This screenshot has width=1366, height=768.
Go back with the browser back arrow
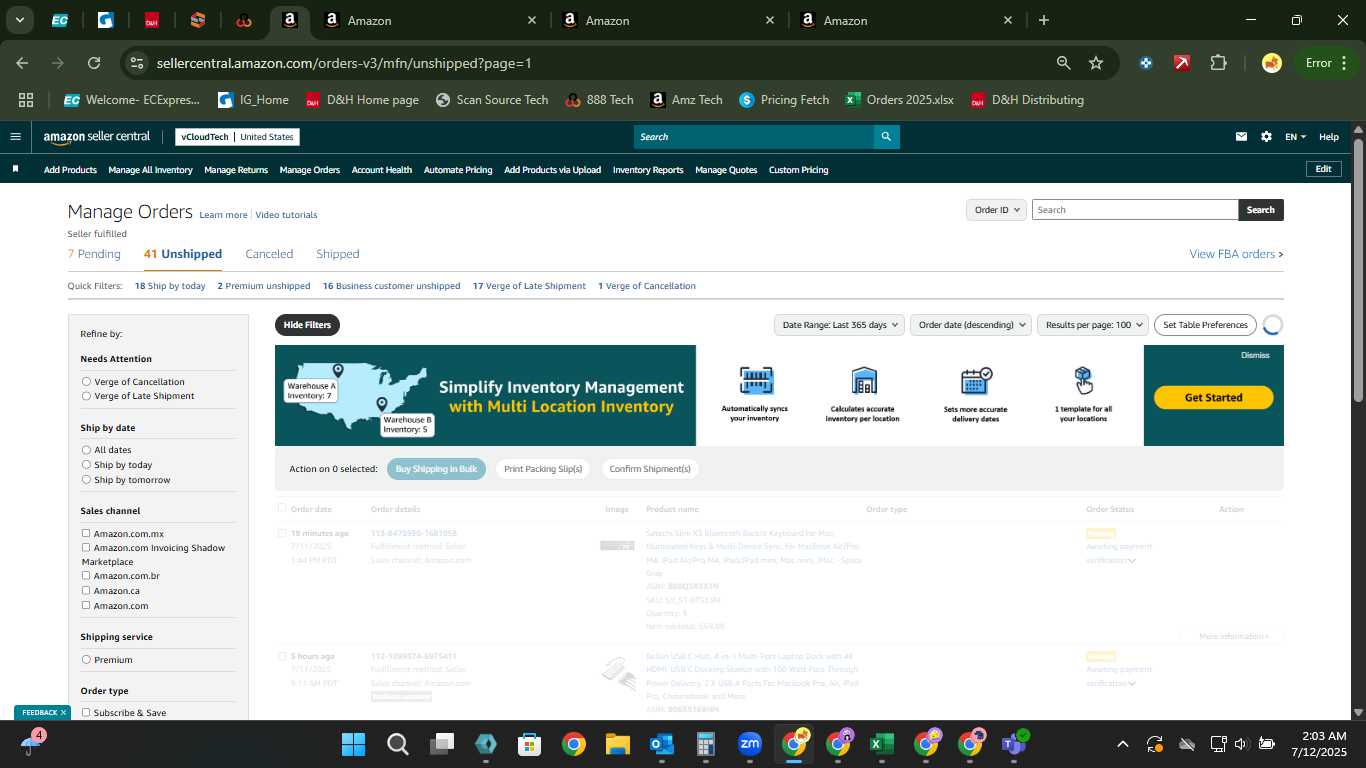tap(22, 63)
